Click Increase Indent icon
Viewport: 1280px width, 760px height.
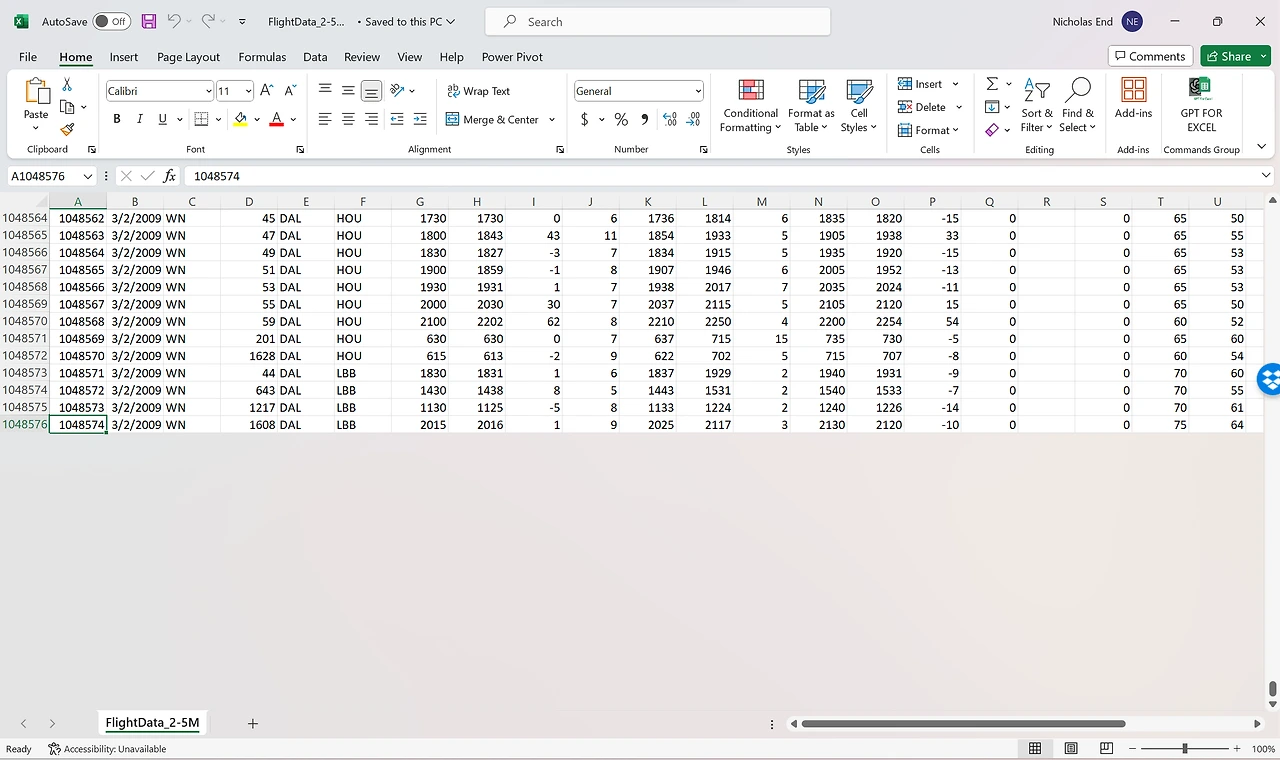420,119
